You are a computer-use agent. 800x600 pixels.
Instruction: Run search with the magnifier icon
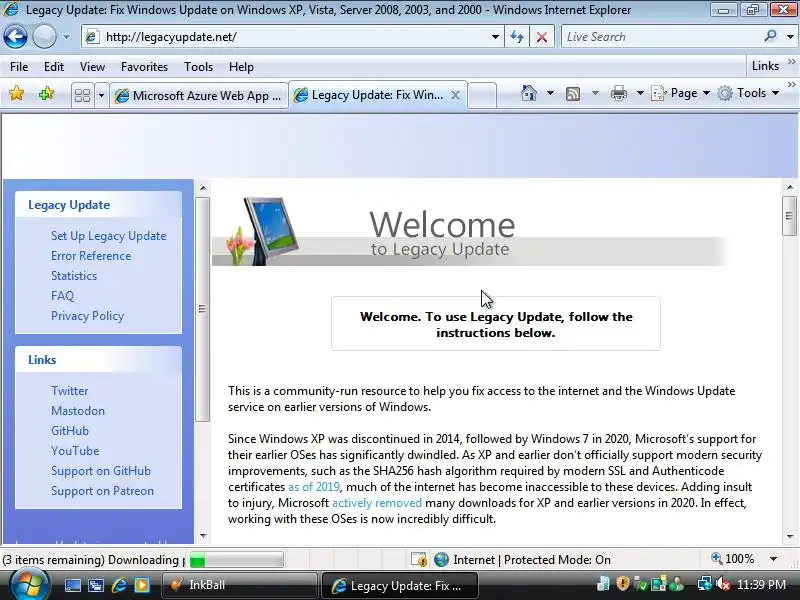[770, 36]
